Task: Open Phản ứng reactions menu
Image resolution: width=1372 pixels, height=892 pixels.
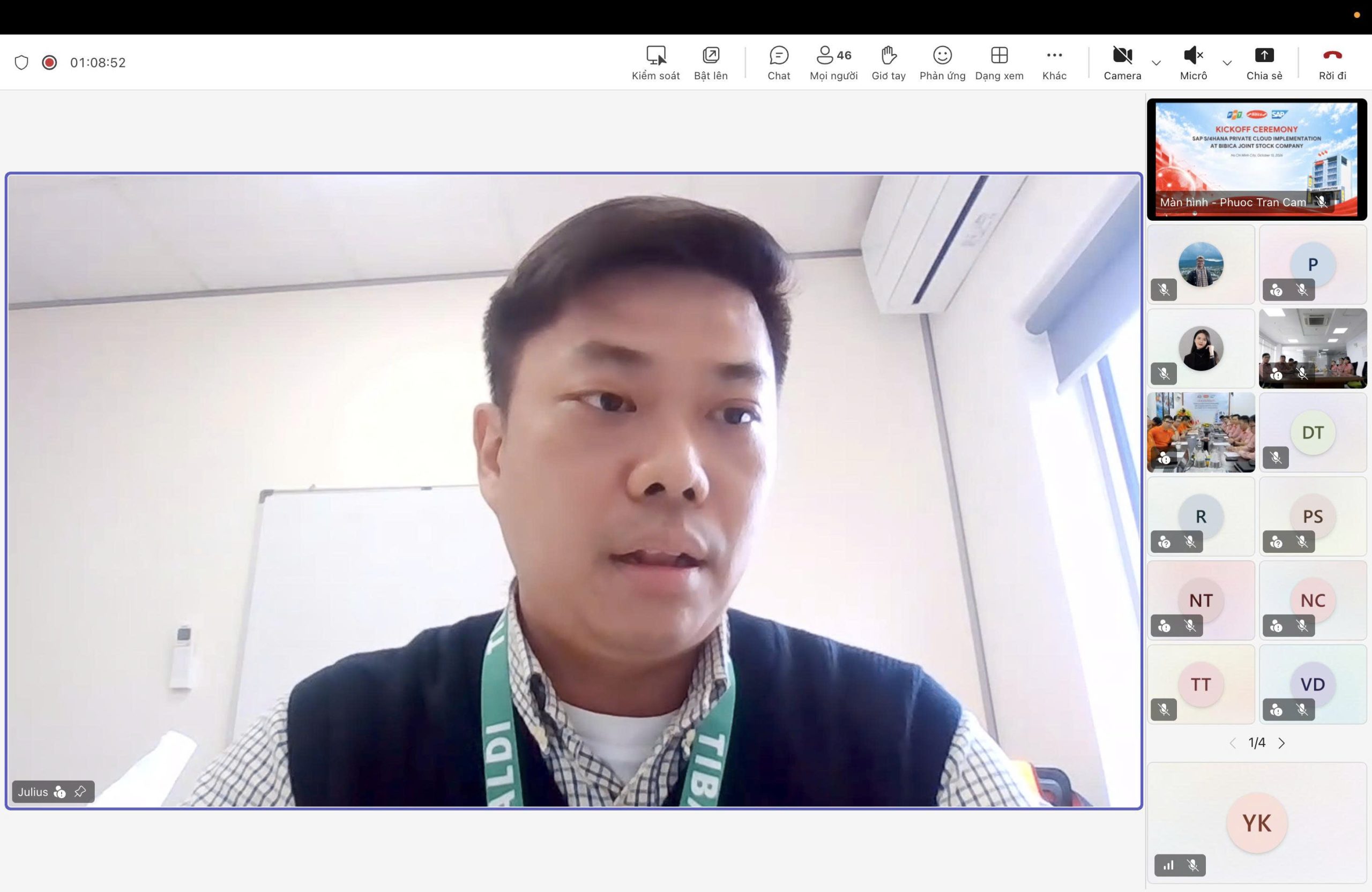Action: click(x=942, y=63)
